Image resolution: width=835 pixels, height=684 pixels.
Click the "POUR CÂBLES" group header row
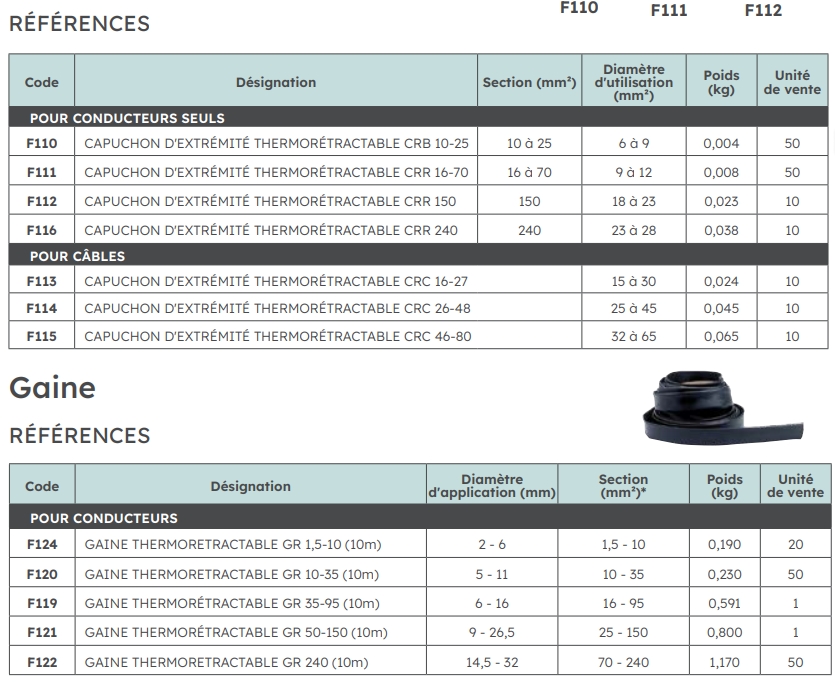tap(77, 256)
